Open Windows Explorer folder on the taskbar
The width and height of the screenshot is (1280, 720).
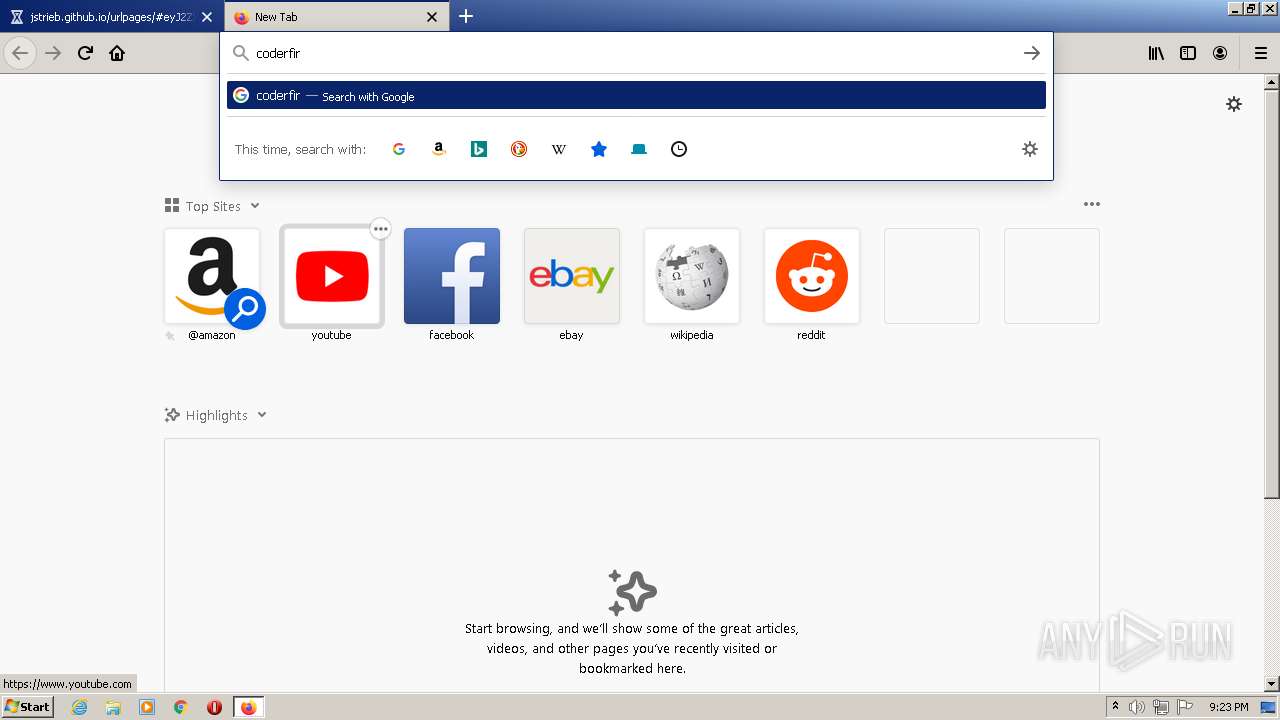click(113, 707)
